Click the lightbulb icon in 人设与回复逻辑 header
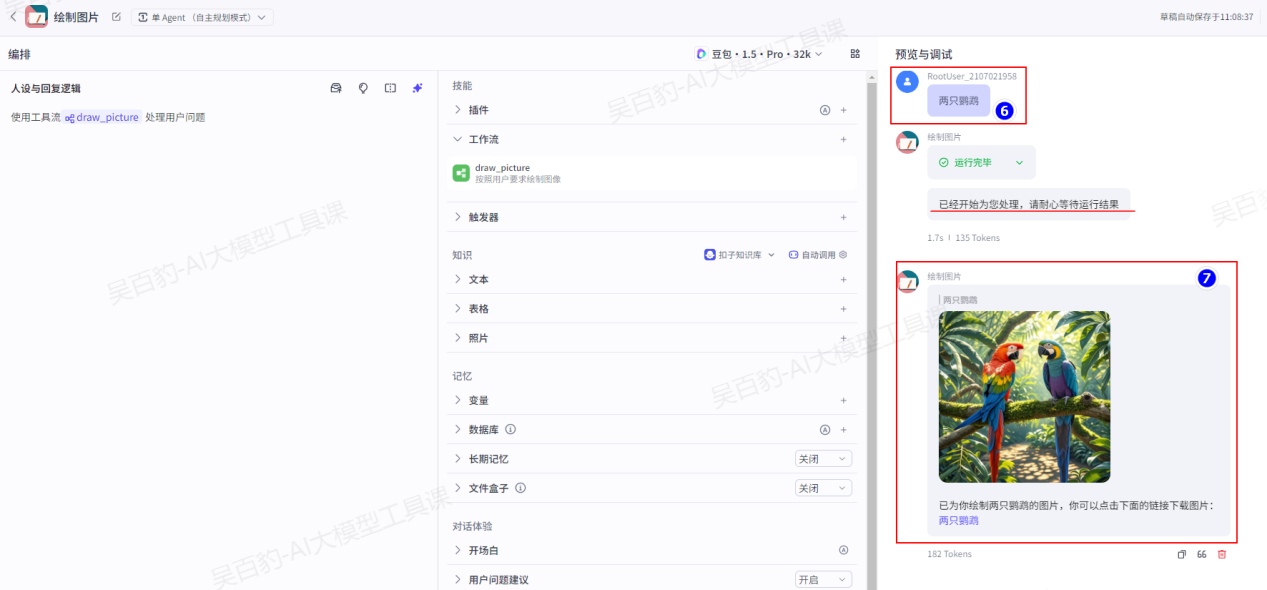 pos(363,88)
